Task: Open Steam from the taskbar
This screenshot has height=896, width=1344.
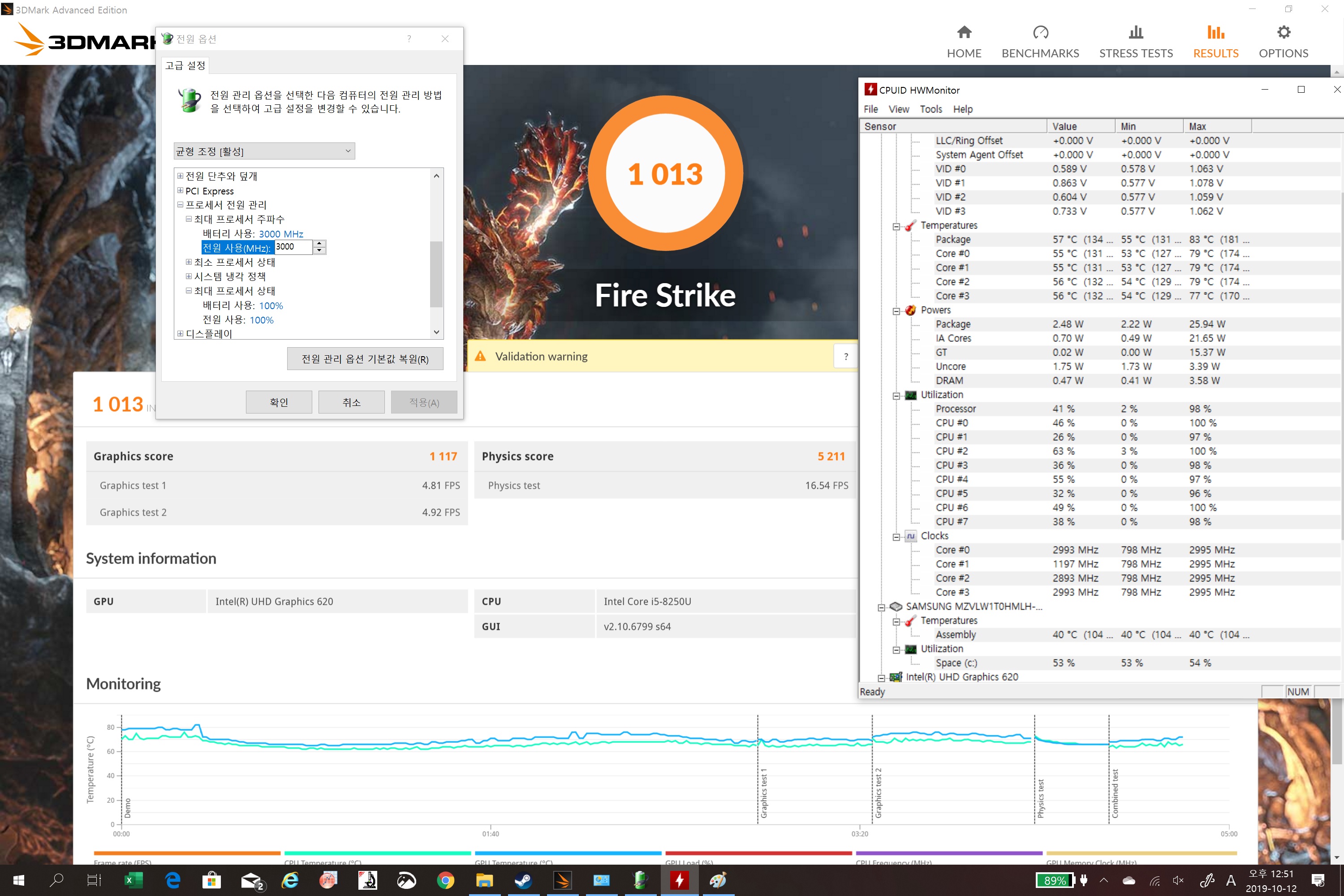Action: [522, 881]
